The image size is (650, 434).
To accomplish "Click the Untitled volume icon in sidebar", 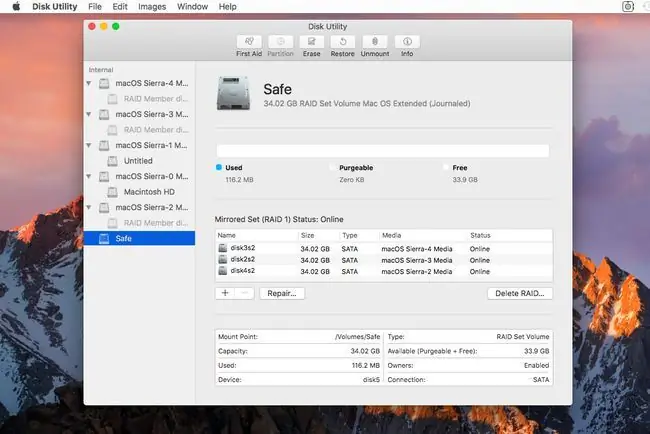I will [112, 161].
